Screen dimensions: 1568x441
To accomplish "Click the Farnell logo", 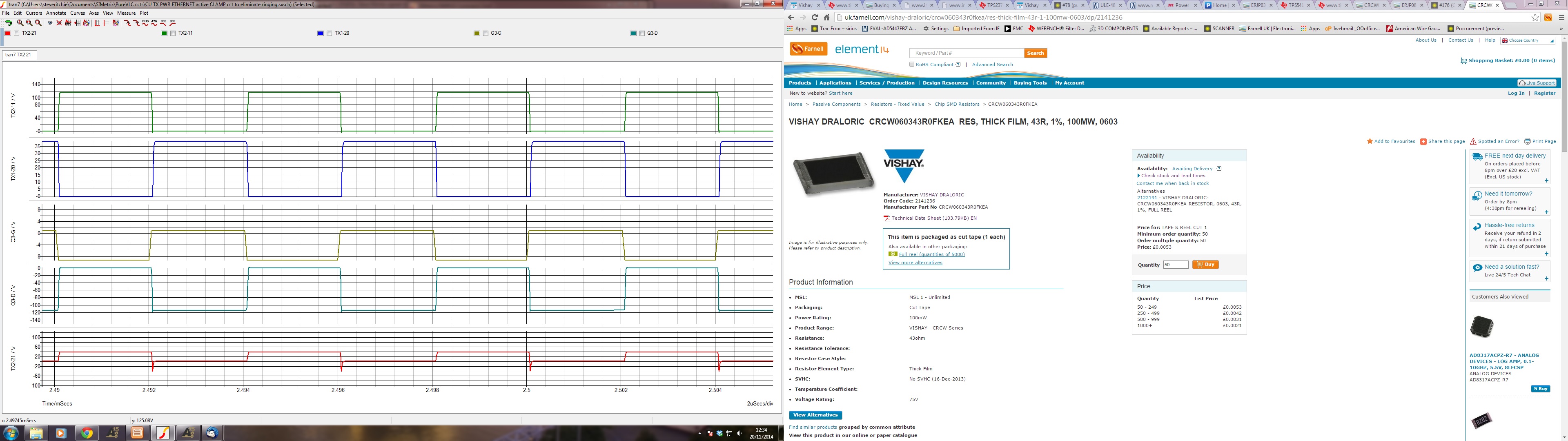I will coord(808,49).
